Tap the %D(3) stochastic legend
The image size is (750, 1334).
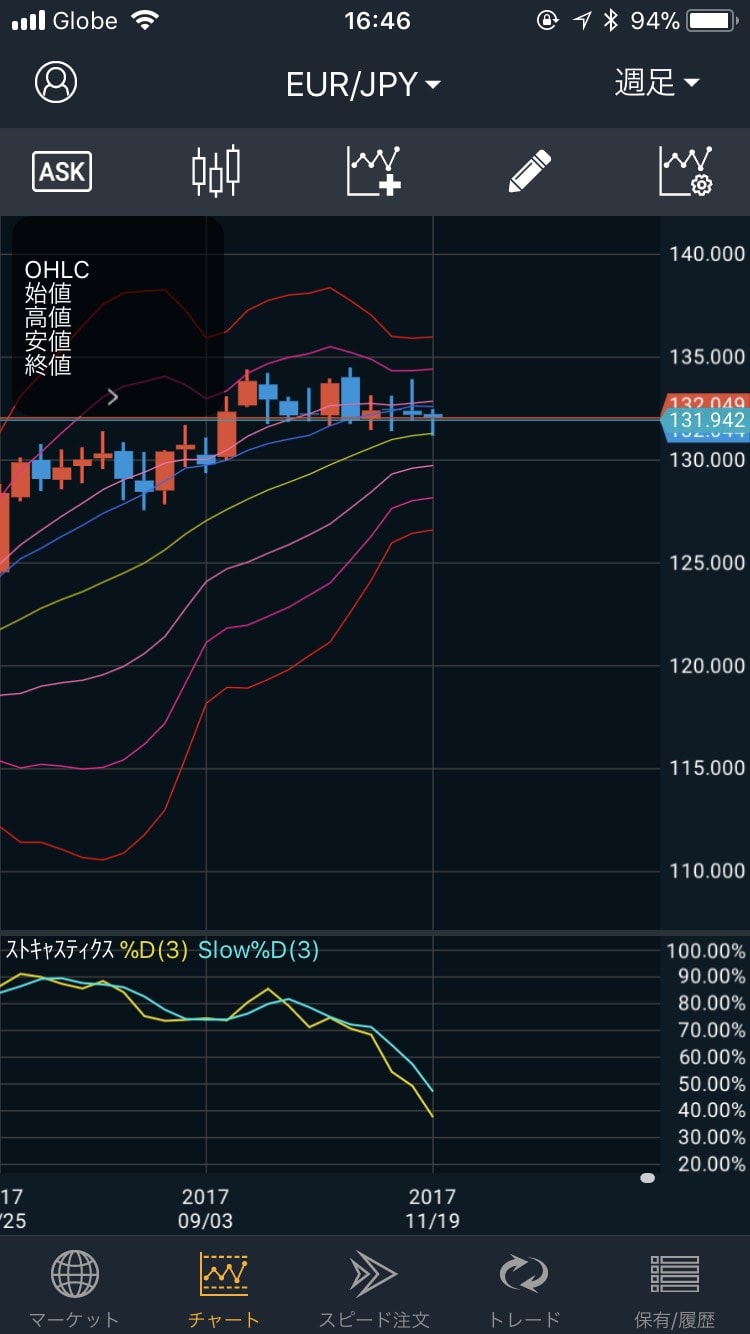click(154, 951)
